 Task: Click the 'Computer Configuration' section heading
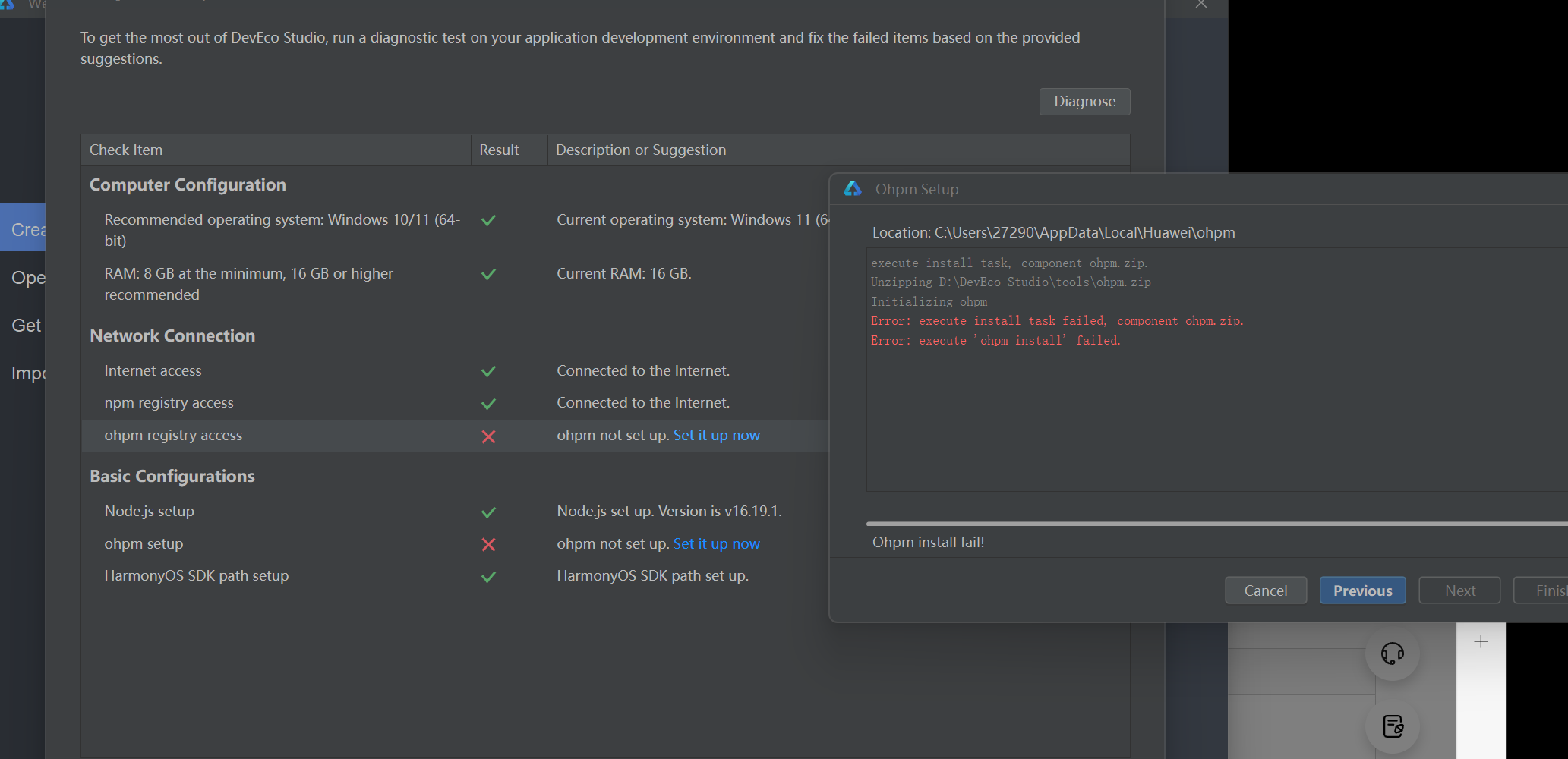(188, 184)
